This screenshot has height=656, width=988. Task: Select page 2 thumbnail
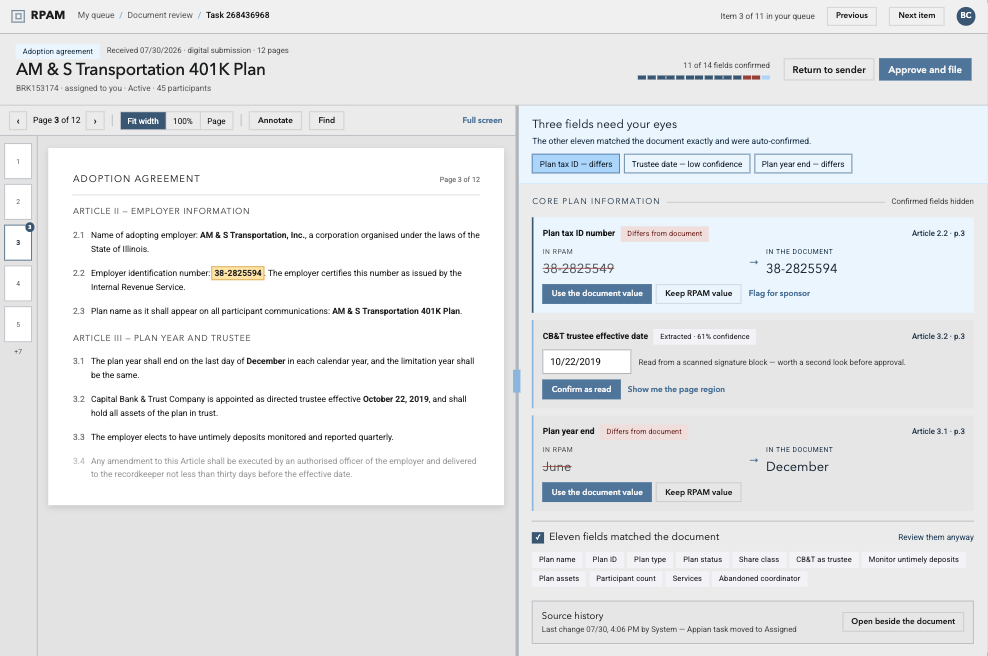tap(18, 202)
